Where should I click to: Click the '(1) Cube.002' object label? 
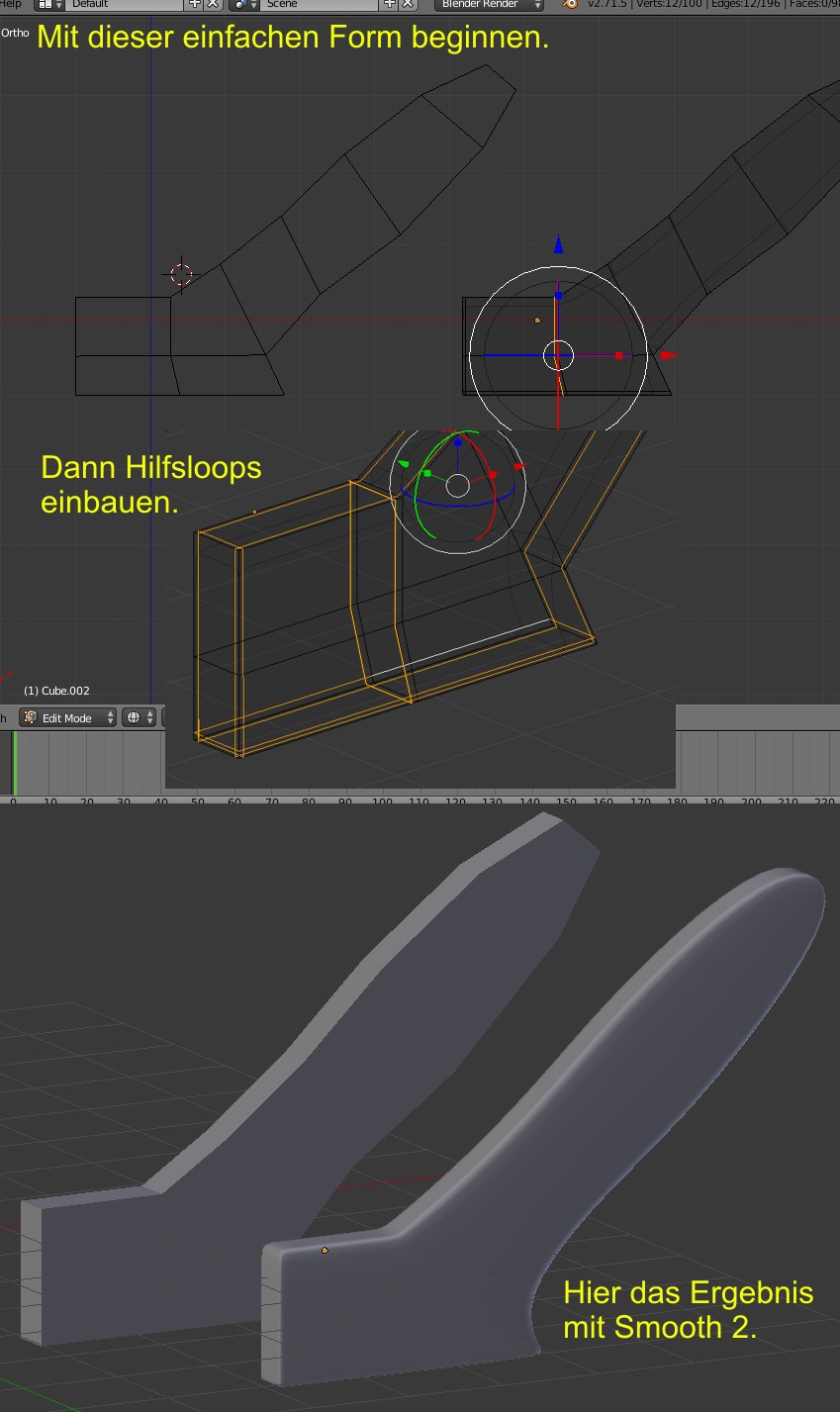(56, 691)
